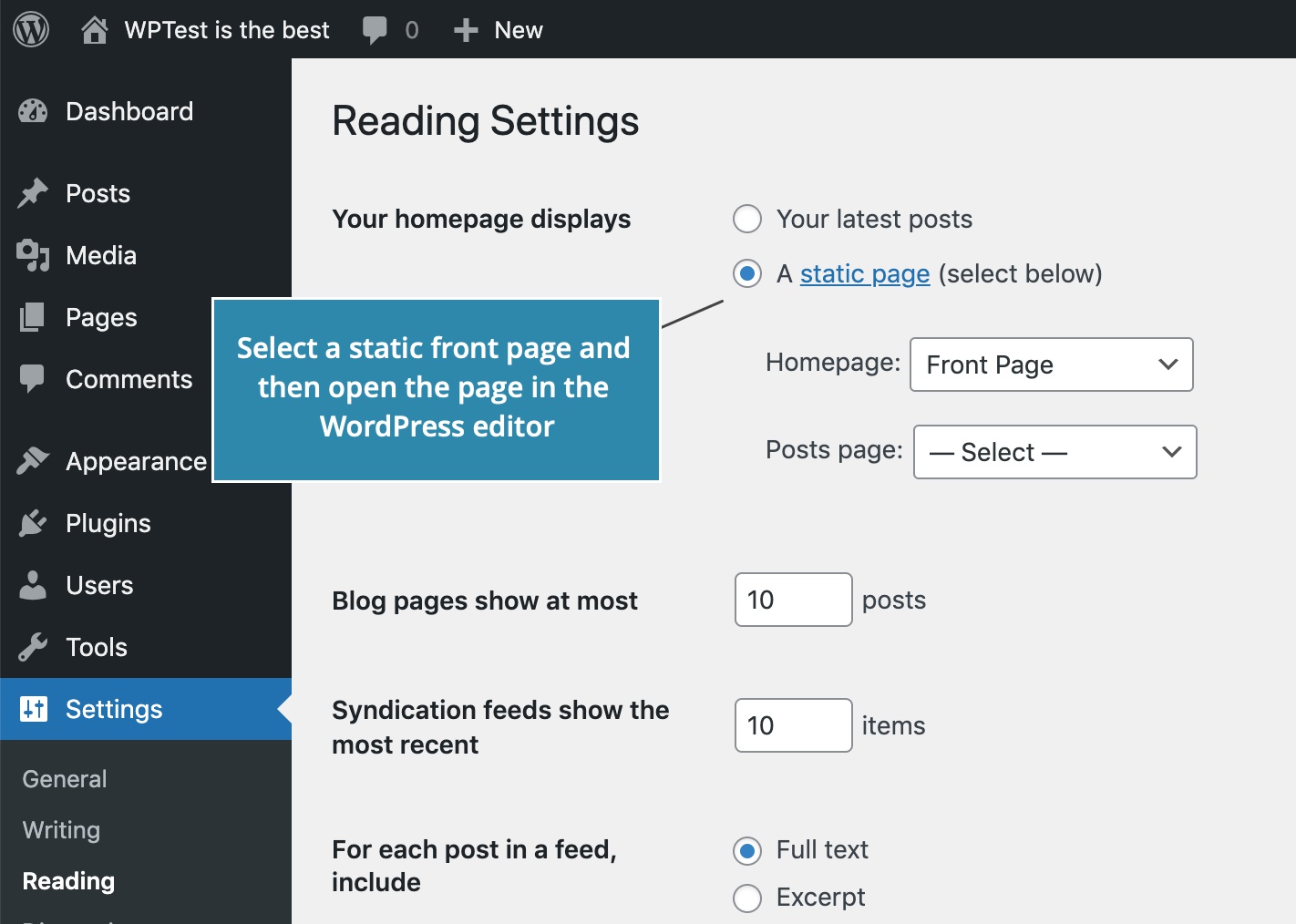
Task: Open the Comments sidebar menu label
Action: [x=129, y=379]
